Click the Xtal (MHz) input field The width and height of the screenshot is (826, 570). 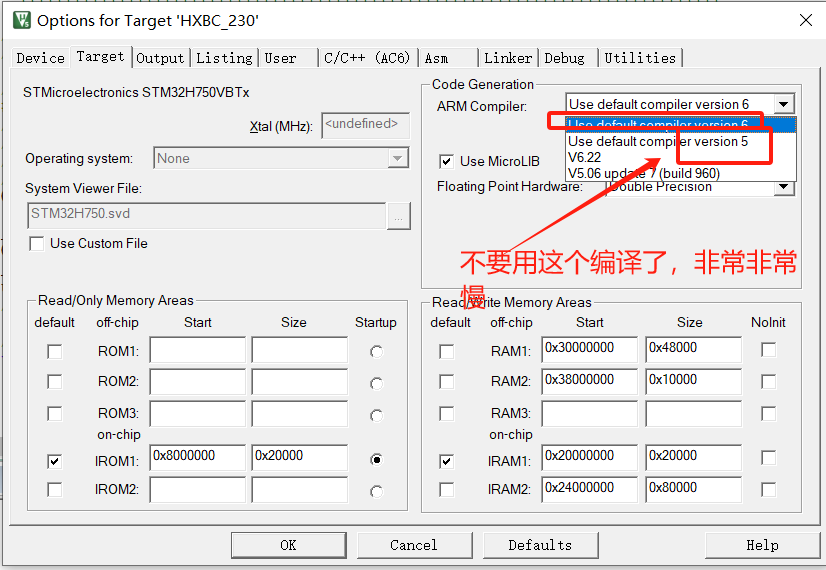point(365,125)
